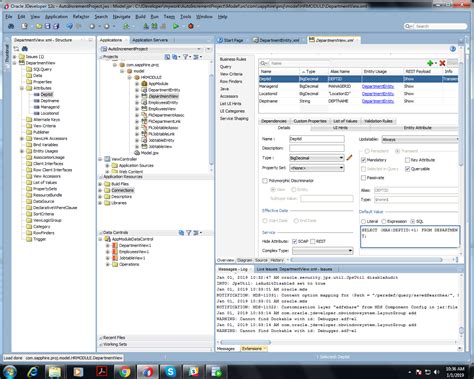This screenshot has height=379, width=474.
Task: Open the Type BigDecimal dropdown
Action: point(317,158)
